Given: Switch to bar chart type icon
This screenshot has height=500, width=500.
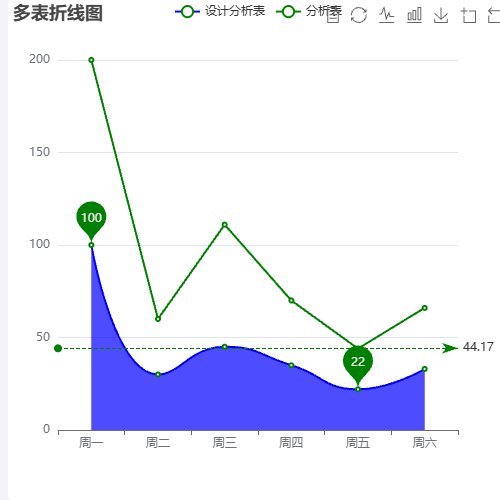Looking at the screenshot, I should [414, 15].
